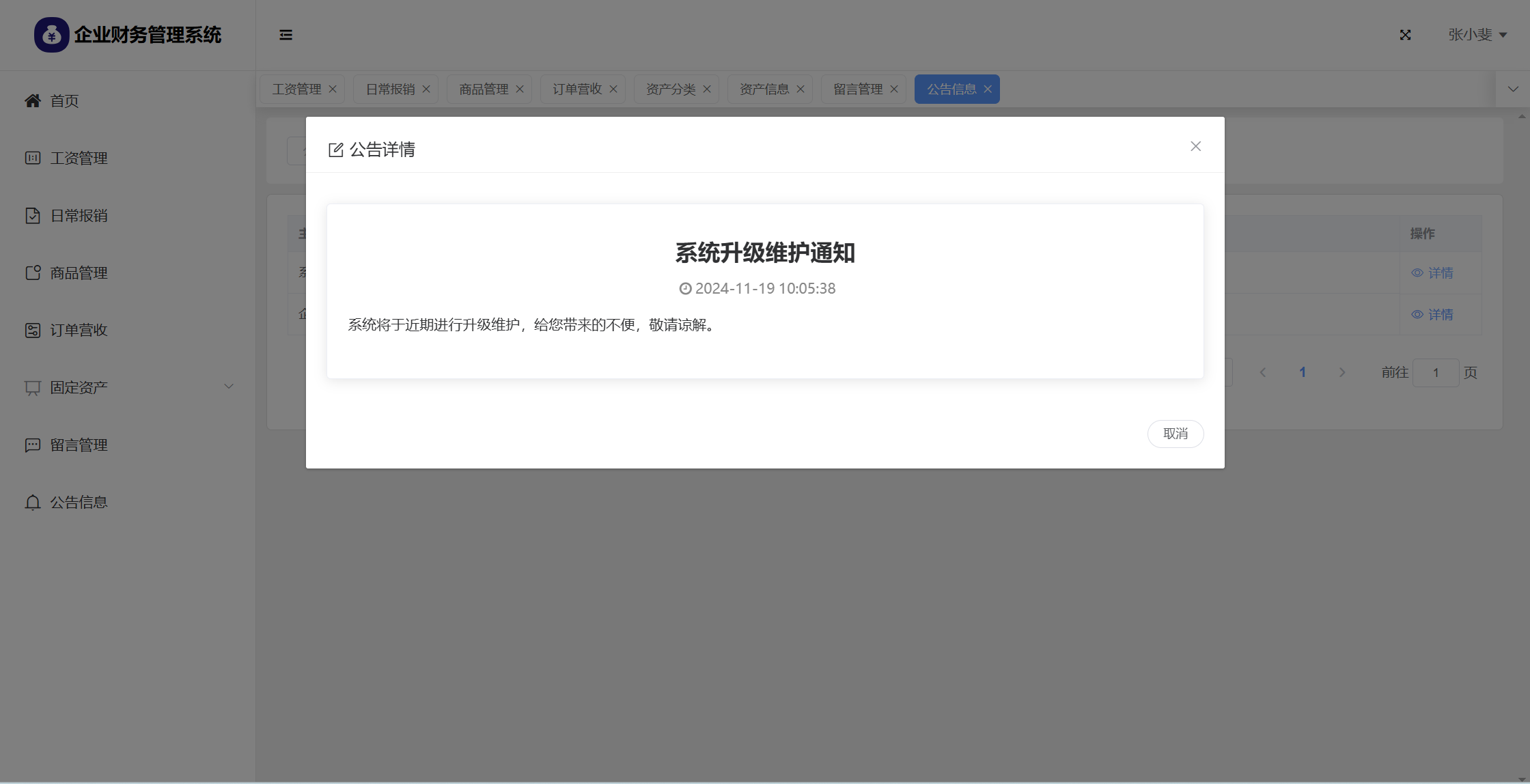Open the 张小斐 user dropdown
1530x784 pixels.
tap(1477, 35)
